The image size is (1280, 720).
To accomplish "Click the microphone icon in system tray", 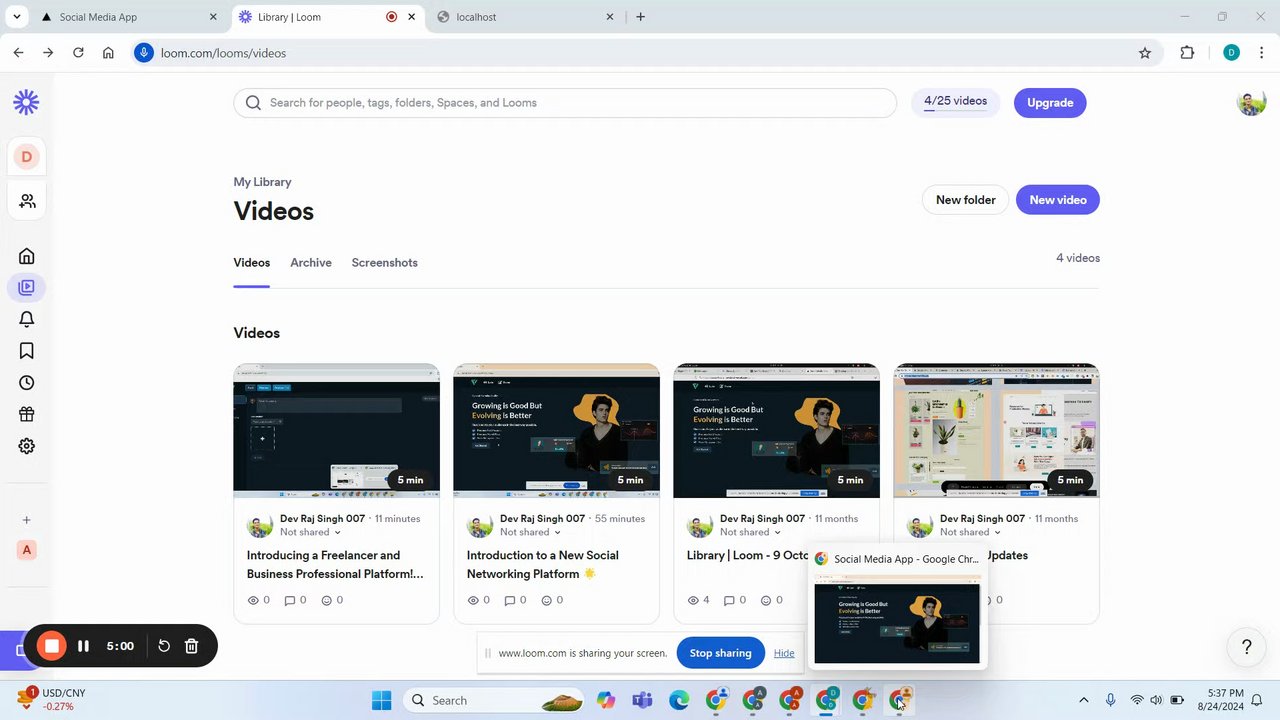I will (1110, 700).
